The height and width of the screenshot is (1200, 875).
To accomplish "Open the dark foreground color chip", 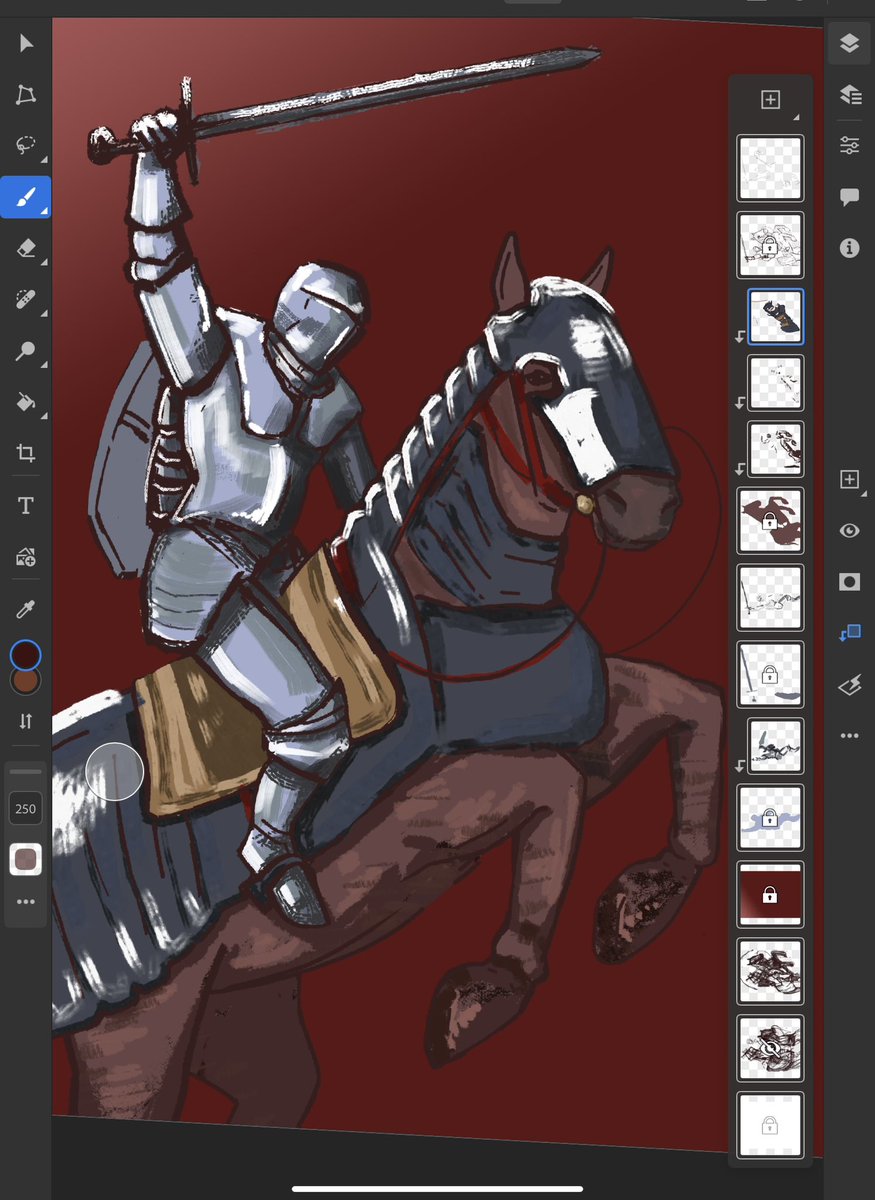I will pyautogui.click(x=25, y=655).
